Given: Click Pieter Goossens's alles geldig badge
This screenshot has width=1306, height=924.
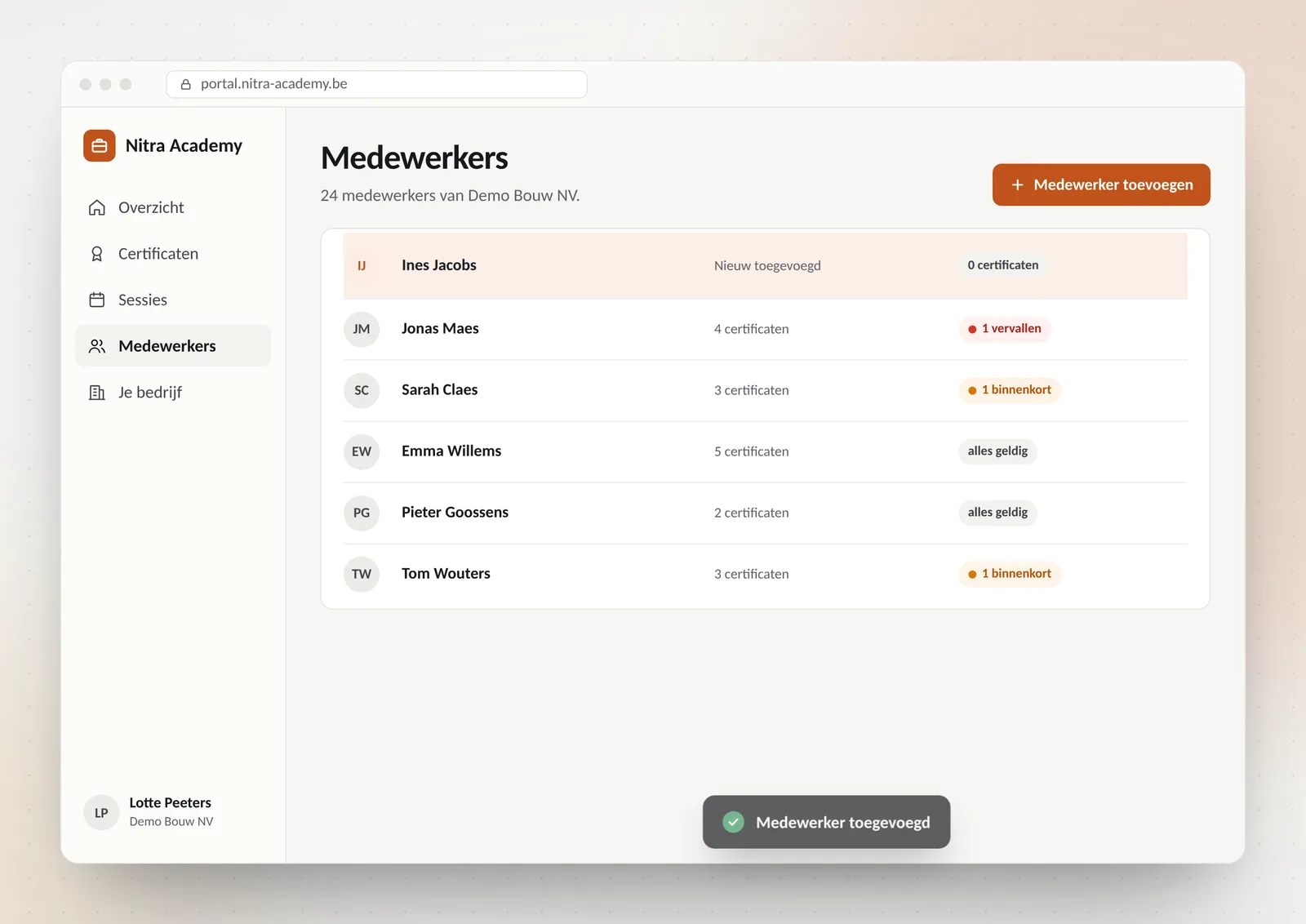Looking at the screenshot, I should tap(997, 513).
